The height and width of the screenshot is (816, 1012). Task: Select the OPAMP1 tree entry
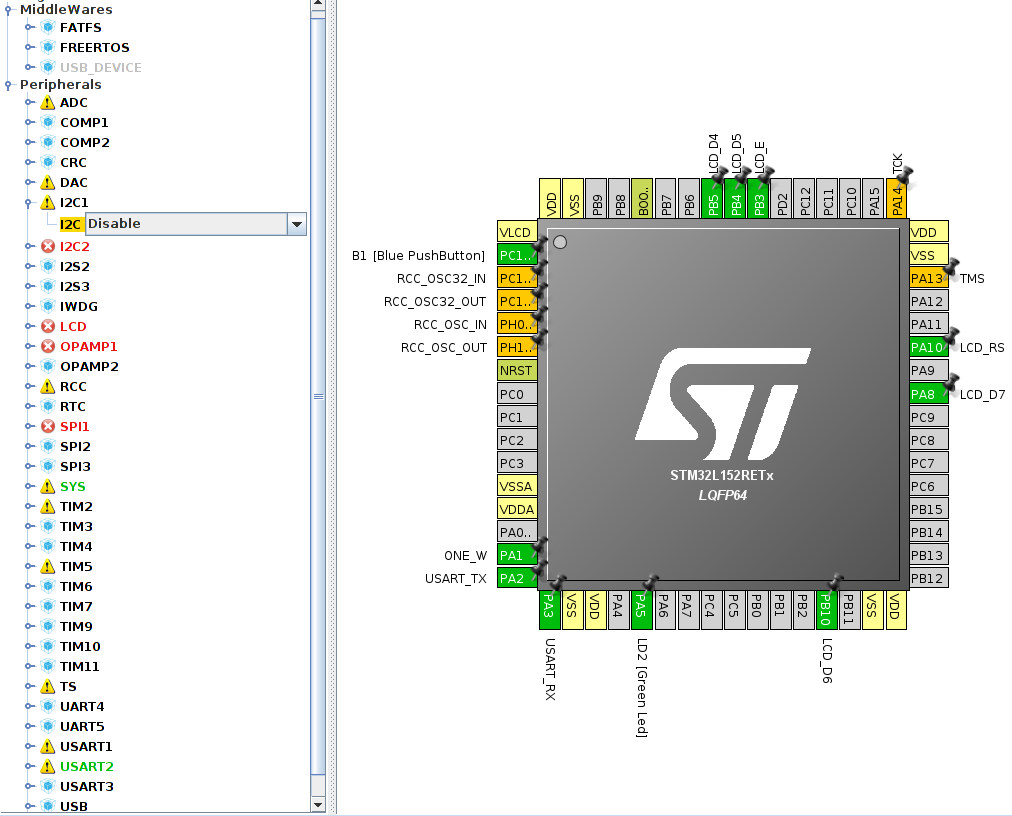[x=88, y=347]
